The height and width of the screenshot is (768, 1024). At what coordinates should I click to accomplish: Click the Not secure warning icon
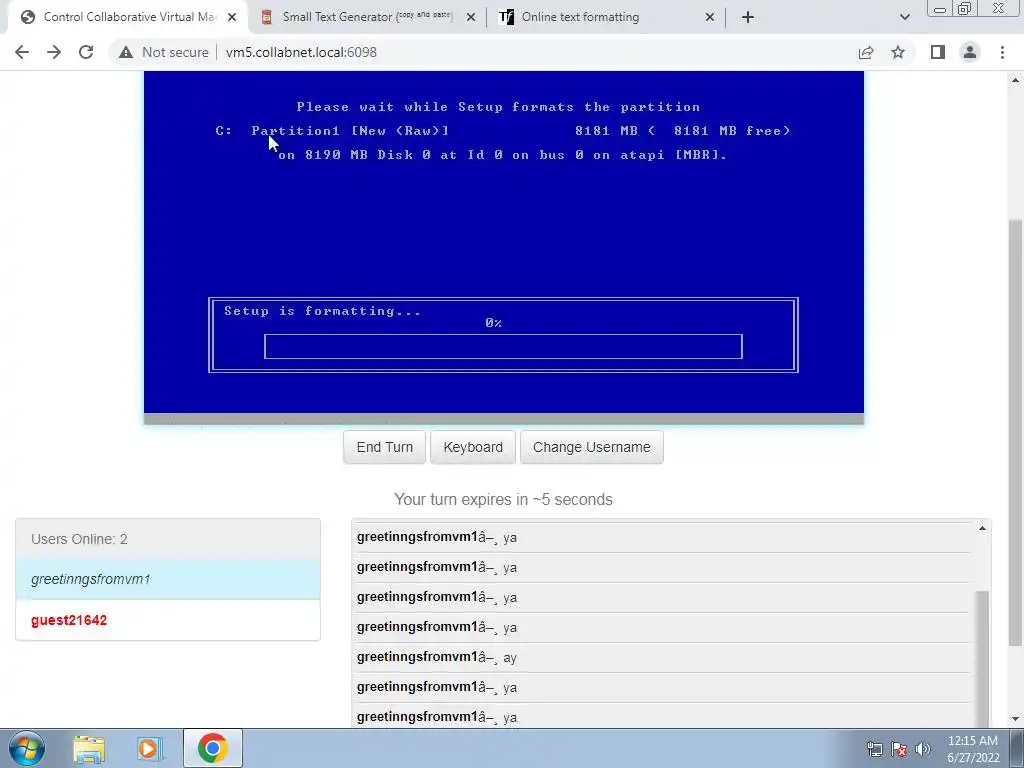click(126, 52)
